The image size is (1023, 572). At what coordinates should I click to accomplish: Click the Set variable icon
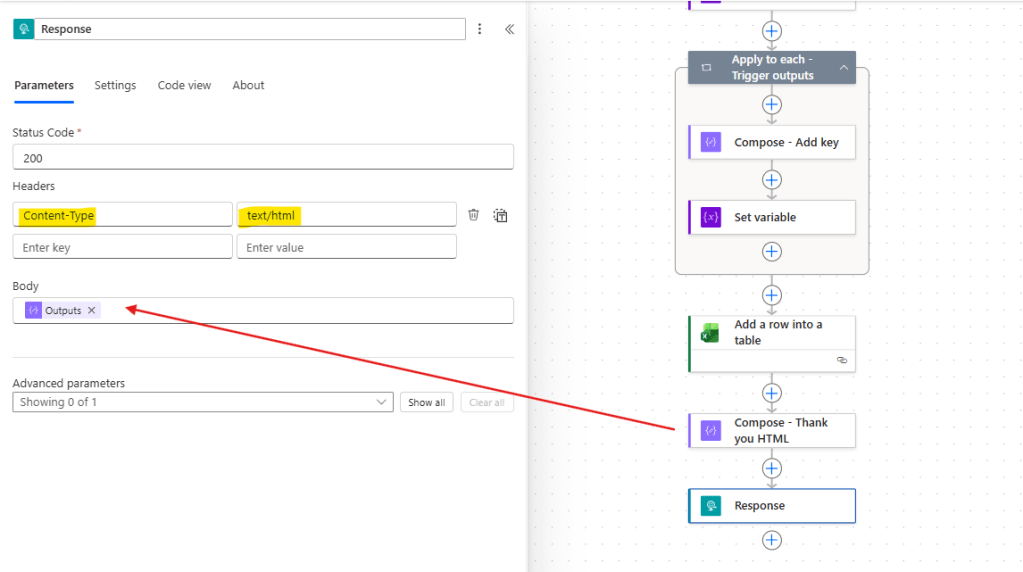[x=710, y=217]
